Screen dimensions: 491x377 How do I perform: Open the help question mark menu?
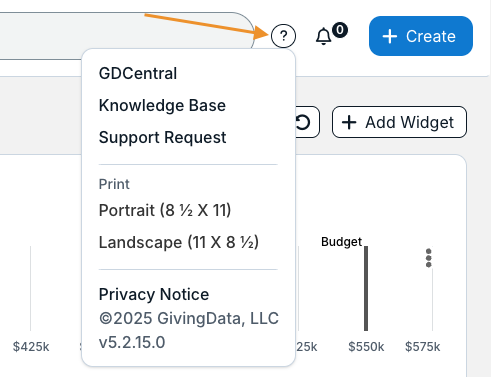pos(283,36)
